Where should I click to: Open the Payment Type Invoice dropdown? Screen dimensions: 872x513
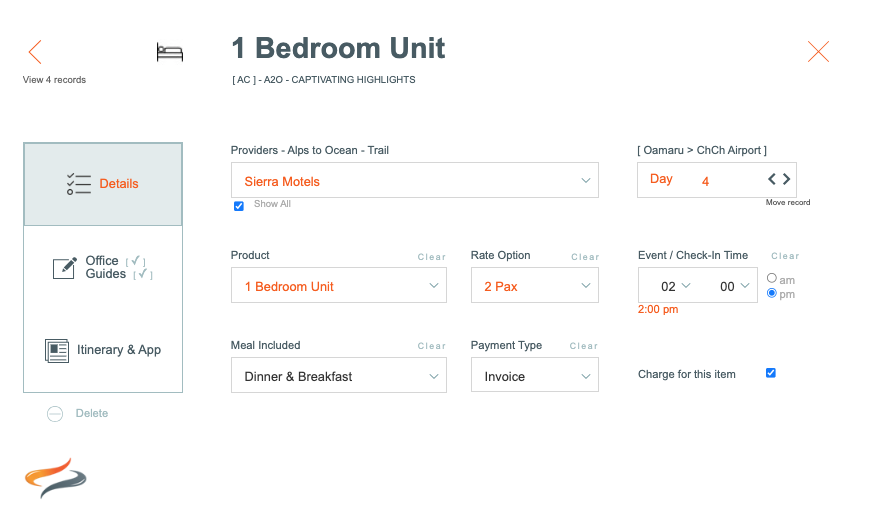(x=535, y=376)
